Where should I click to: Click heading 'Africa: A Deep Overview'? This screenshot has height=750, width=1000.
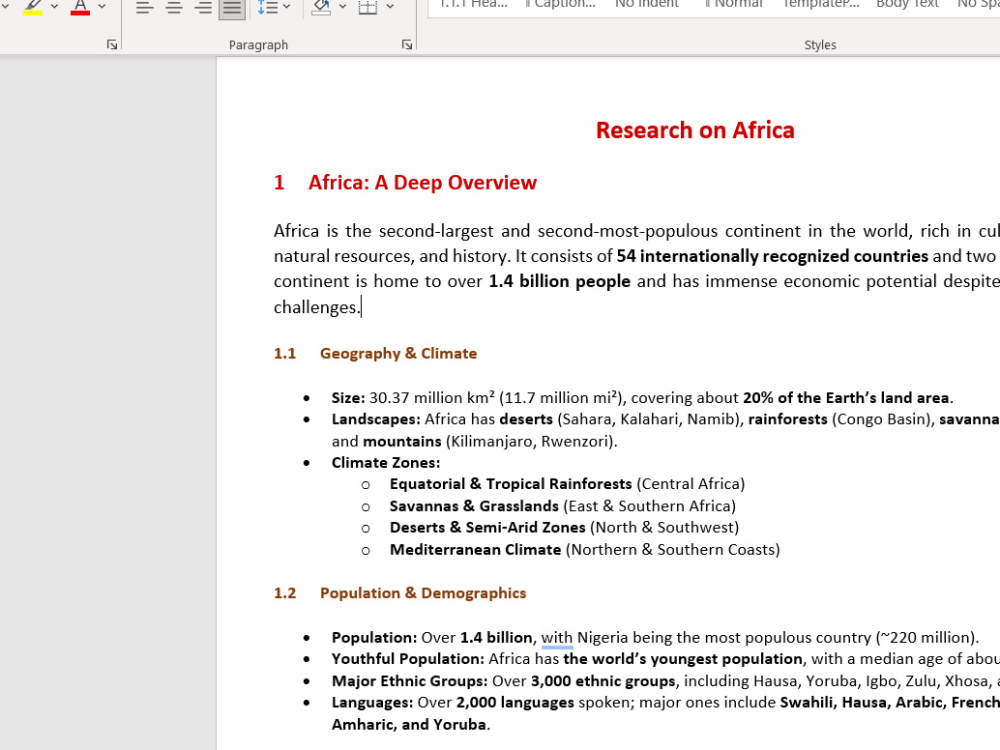422,182
